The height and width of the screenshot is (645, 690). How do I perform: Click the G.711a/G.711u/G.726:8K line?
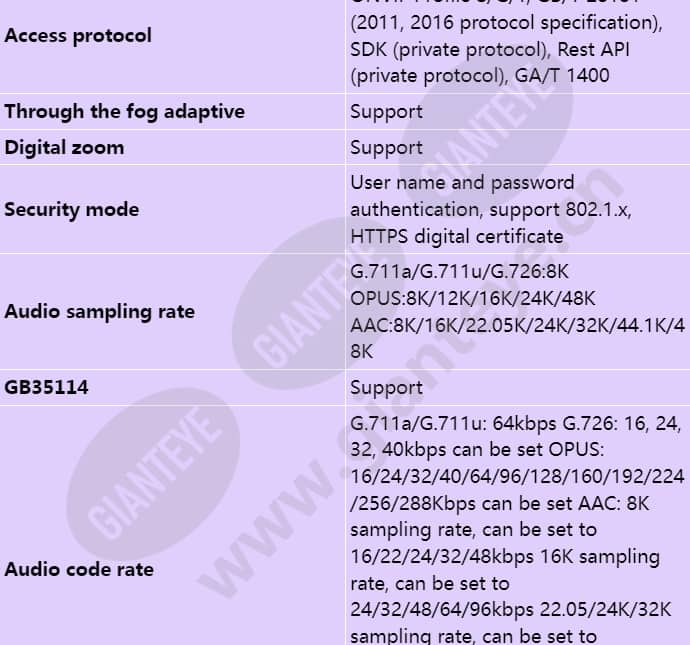tap(459, 272)
